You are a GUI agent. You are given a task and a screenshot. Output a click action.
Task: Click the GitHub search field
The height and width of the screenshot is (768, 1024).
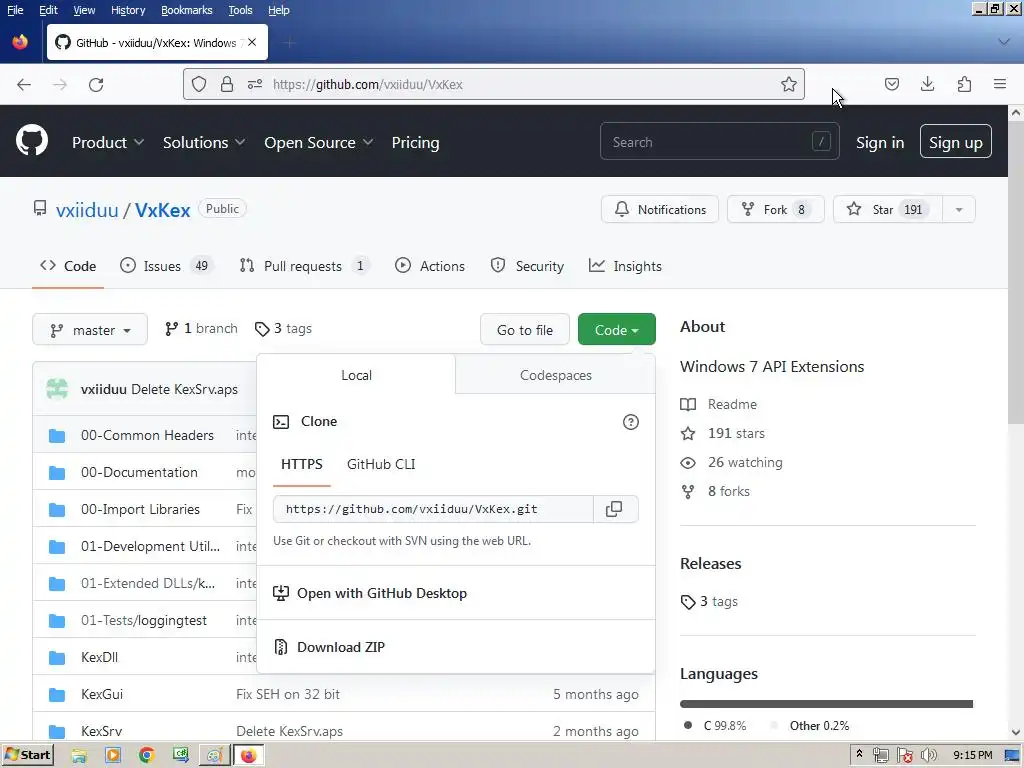coord(719,142)
